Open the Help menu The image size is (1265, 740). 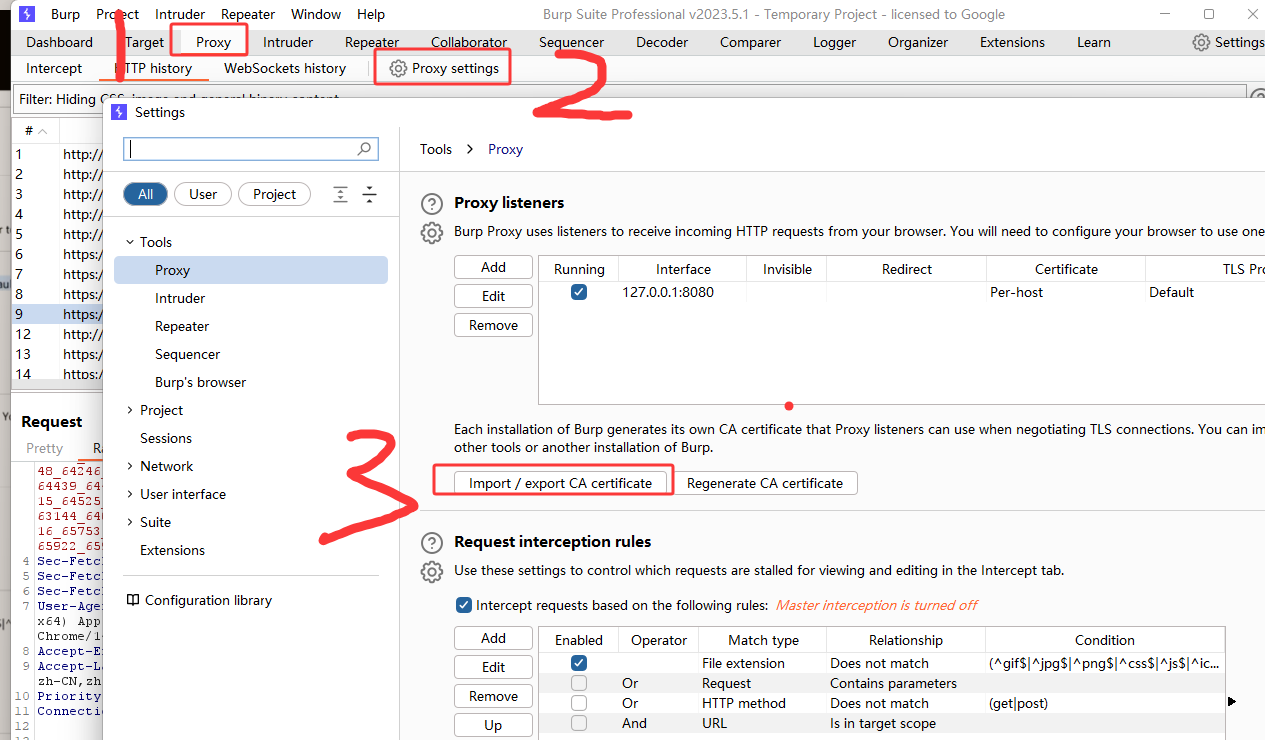point(371,14)
